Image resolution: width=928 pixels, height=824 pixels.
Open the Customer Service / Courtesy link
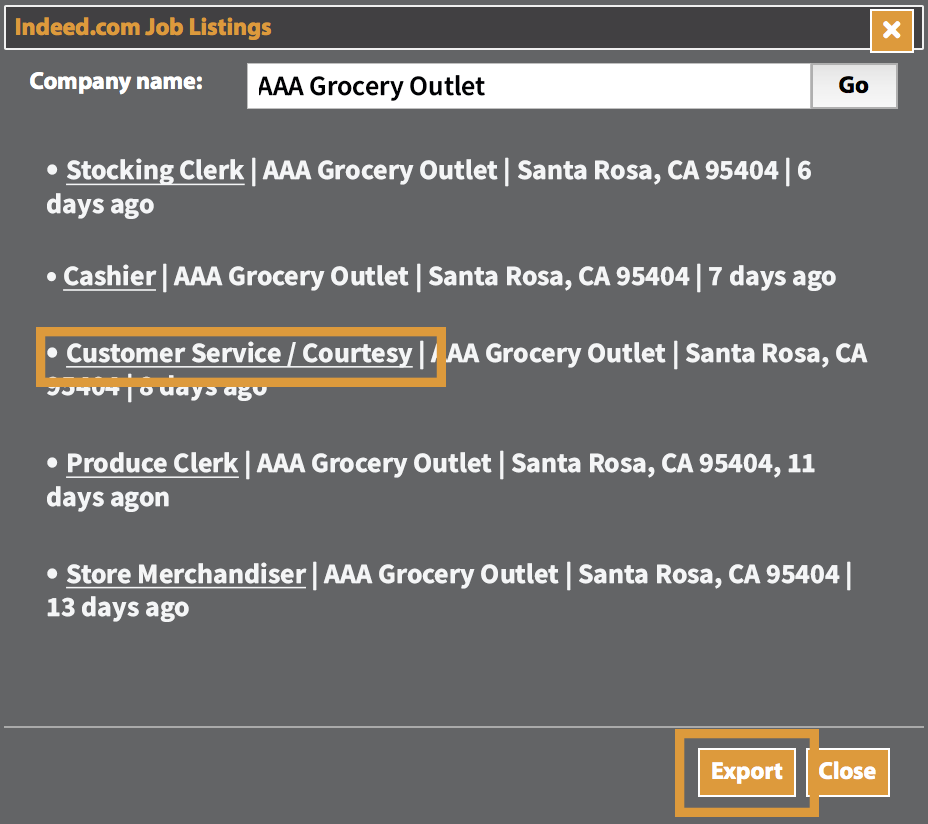tap(239, 353)
